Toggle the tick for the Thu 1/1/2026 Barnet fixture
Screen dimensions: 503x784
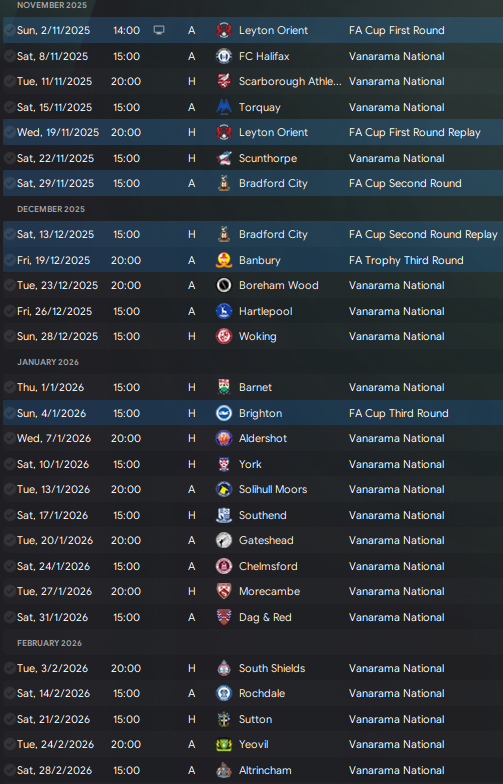click(x=10, y=387)
